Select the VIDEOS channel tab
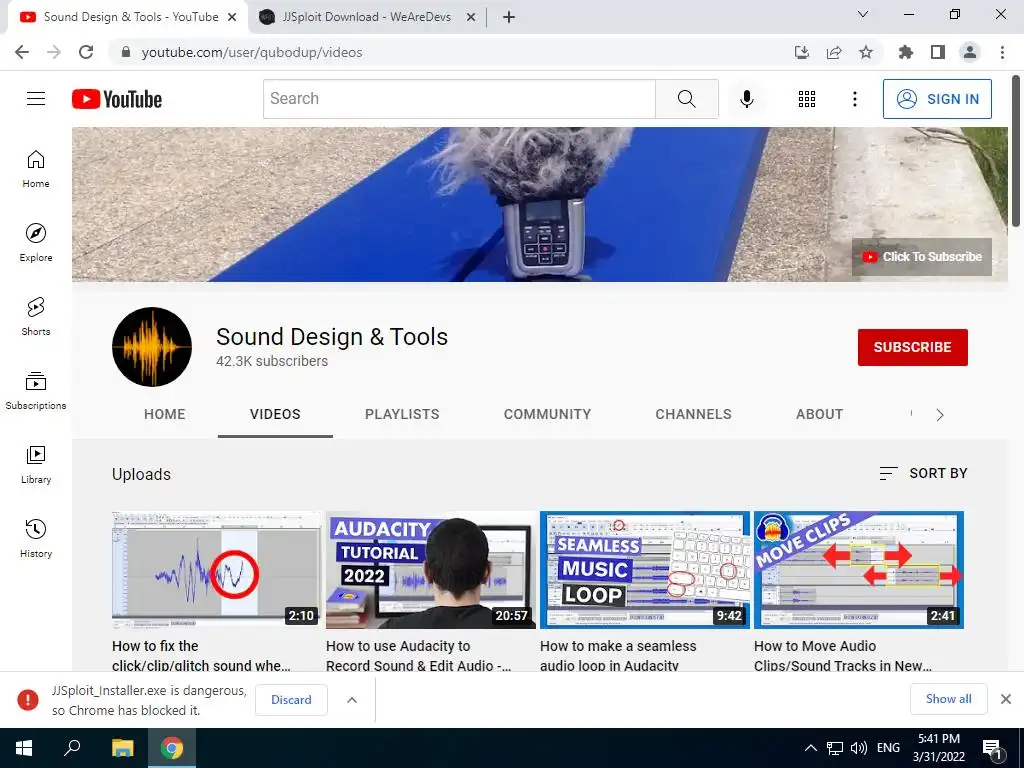 tap(275, 414)
